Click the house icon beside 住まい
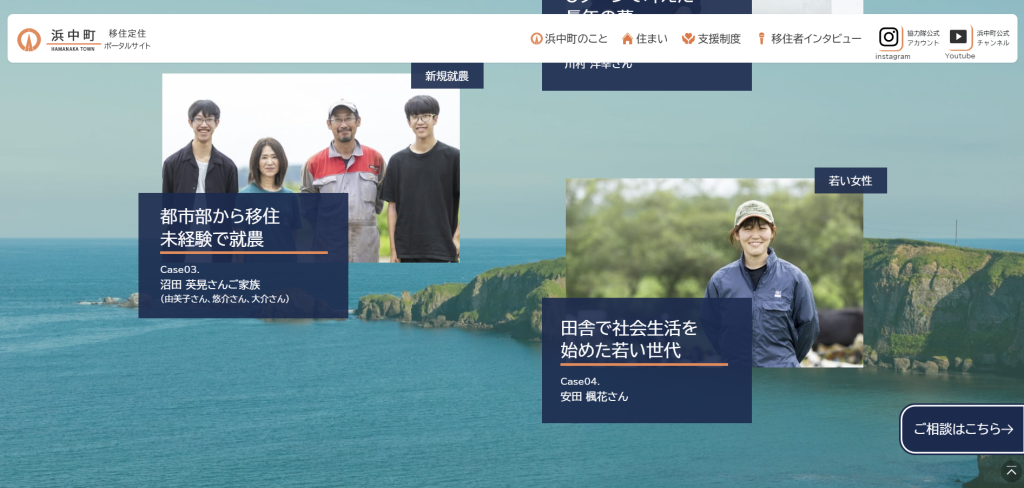The width and height of the screenshot is (1024, 488). (628, 39)
